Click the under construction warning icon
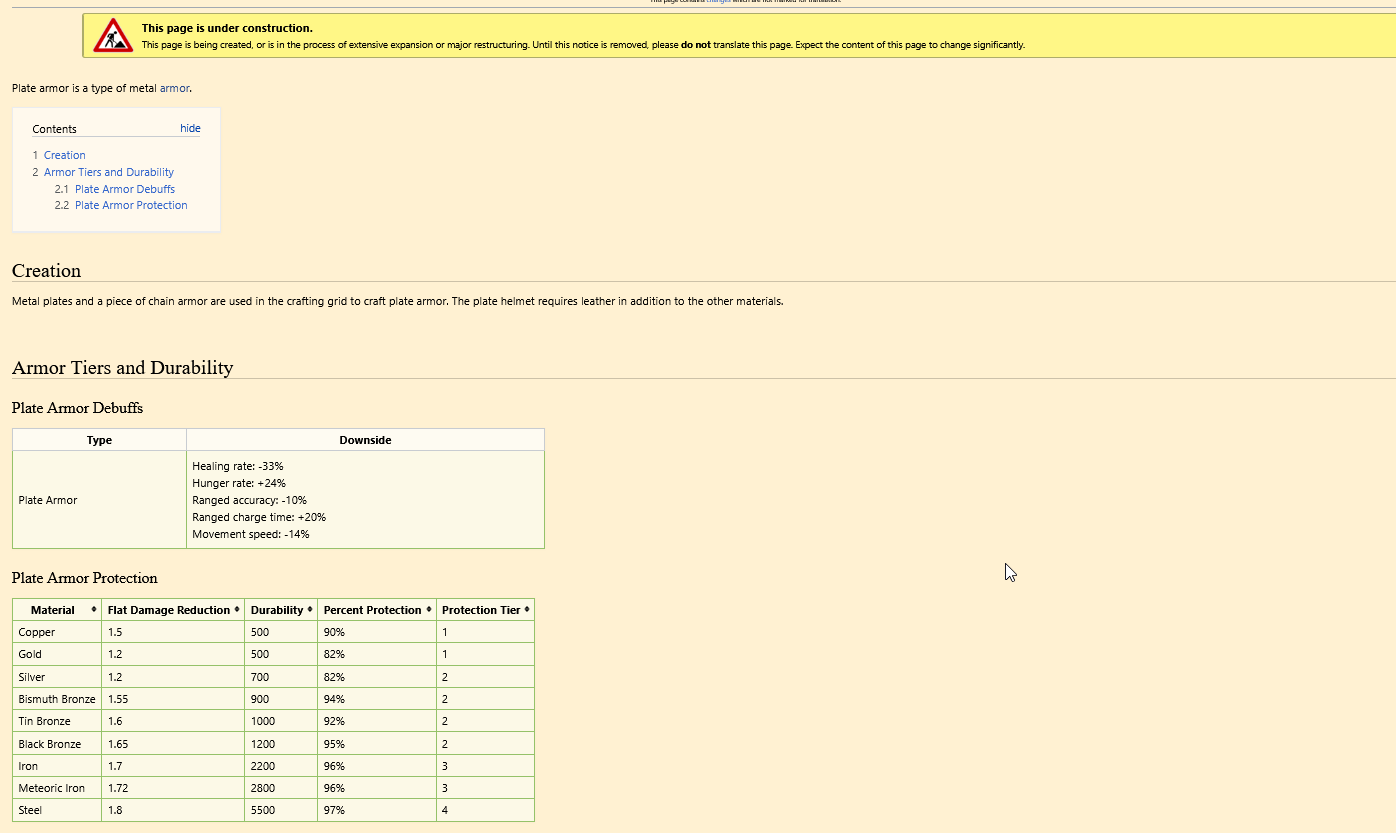Viewport: 1396px width, 833px height. (113, 36)
